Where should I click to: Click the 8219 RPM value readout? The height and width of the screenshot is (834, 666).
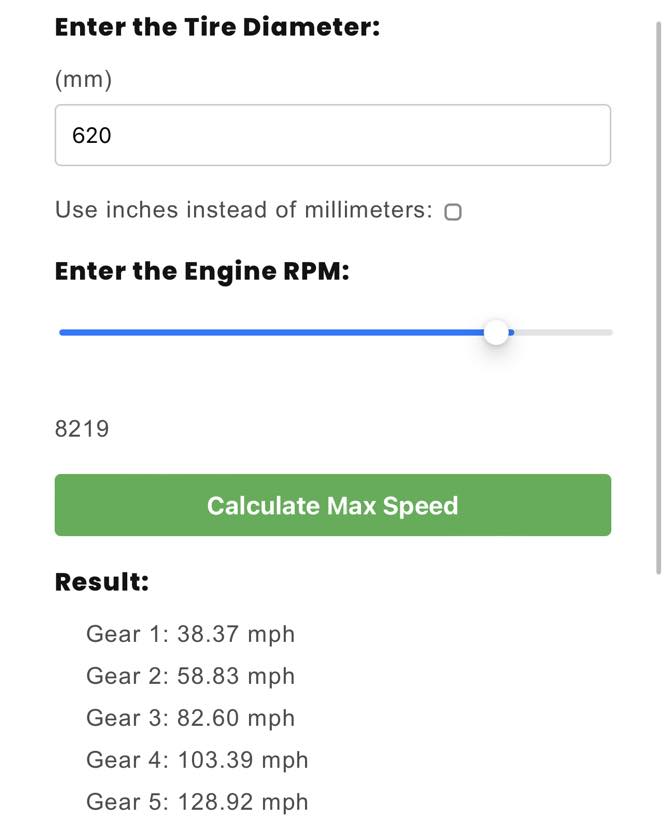82,429
